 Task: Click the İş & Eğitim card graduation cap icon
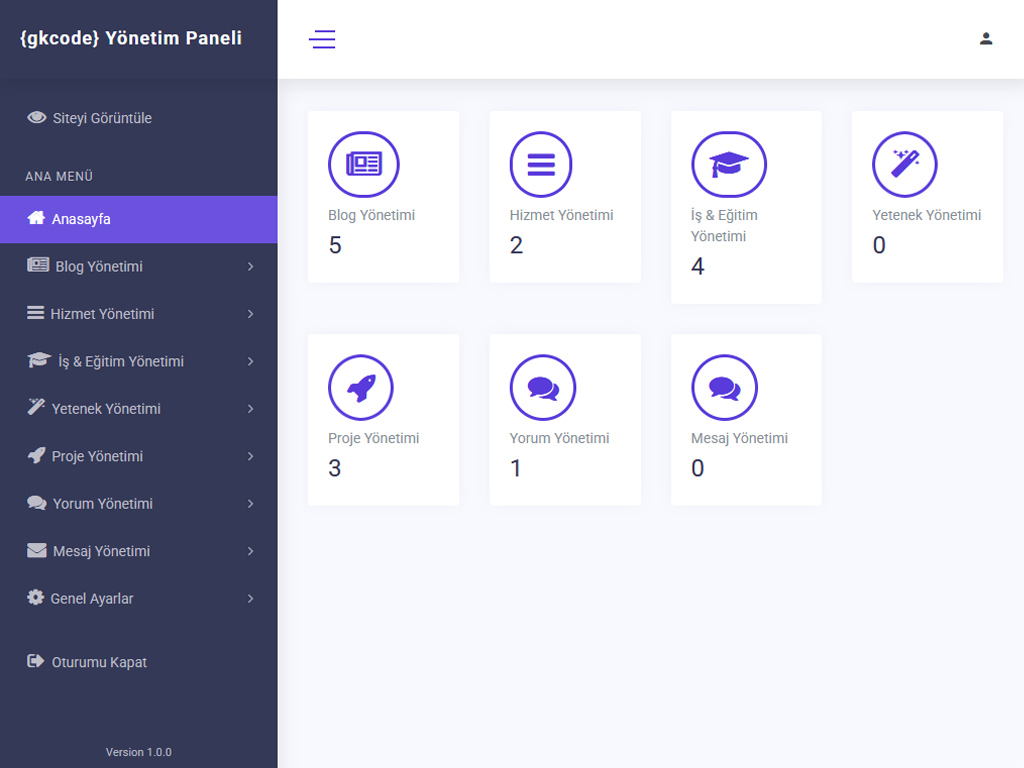[x=729, y=164]
